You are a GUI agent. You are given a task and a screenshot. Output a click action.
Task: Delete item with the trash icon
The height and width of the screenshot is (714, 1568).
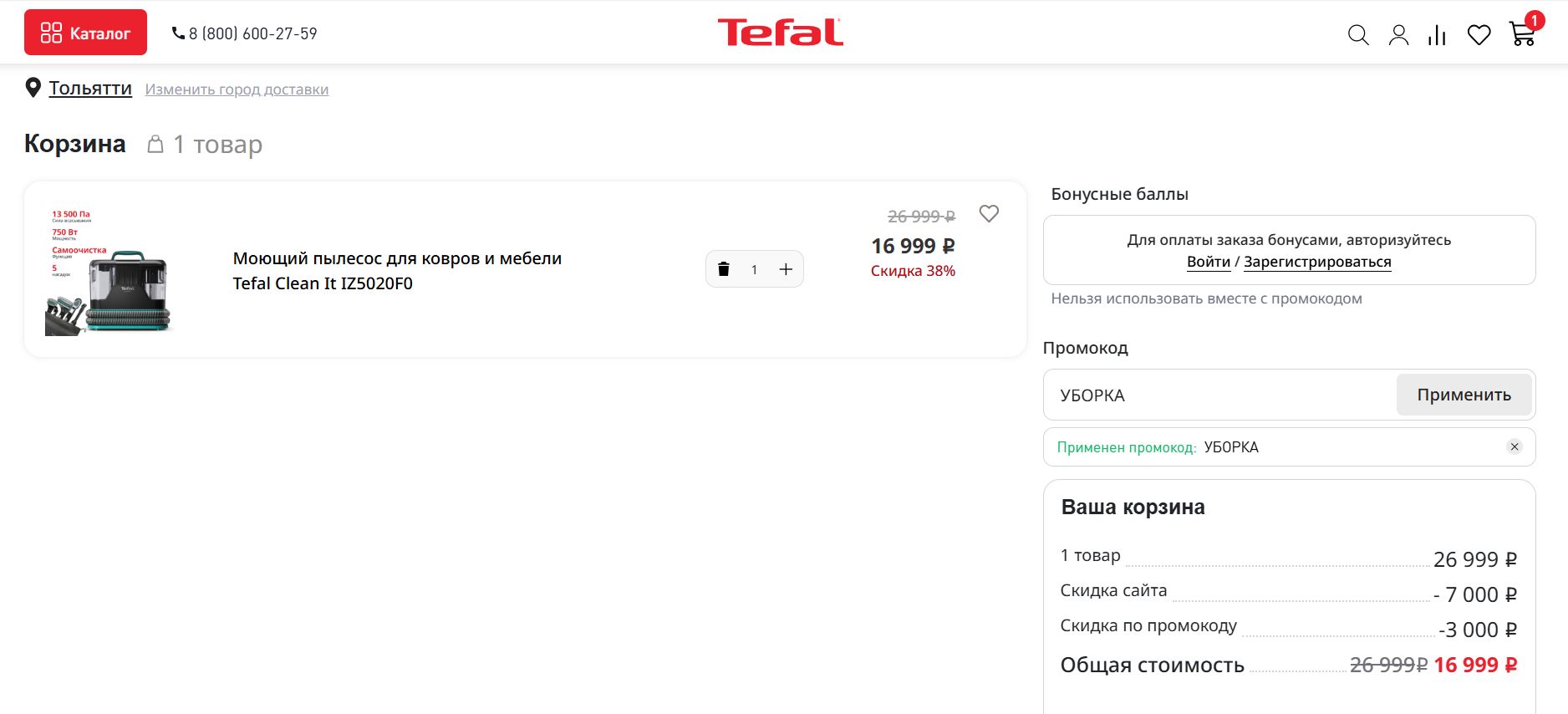pos(724,269)
